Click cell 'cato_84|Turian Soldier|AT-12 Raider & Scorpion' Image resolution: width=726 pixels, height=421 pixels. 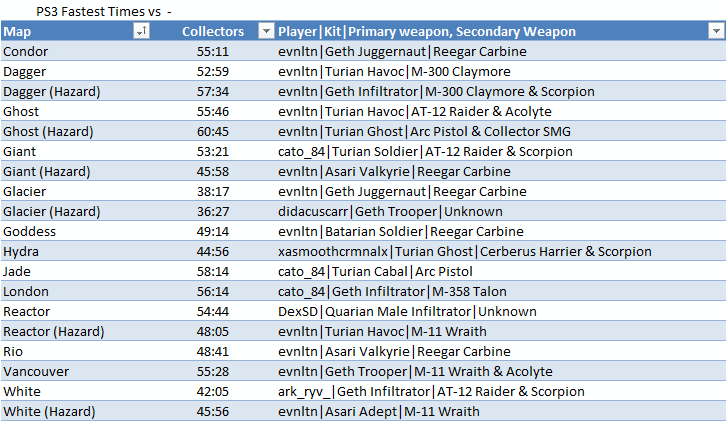pos(501,151)
